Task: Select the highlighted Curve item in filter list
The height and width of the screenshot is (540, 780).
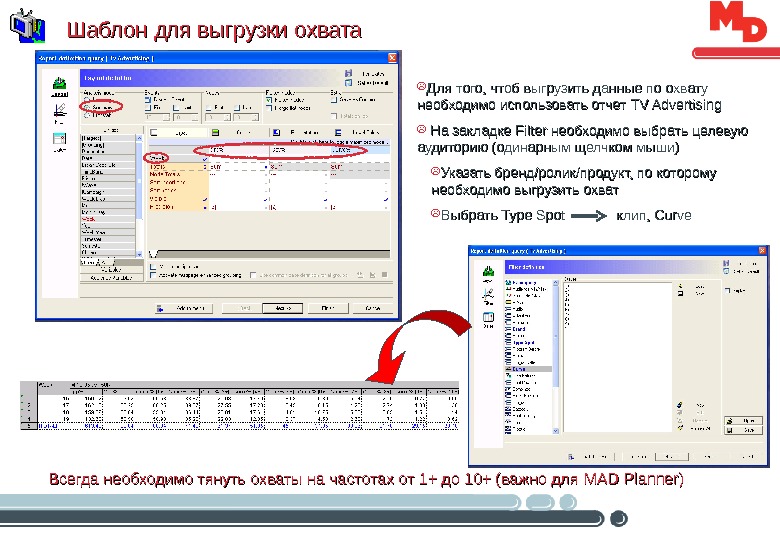Action: [528, 369]
